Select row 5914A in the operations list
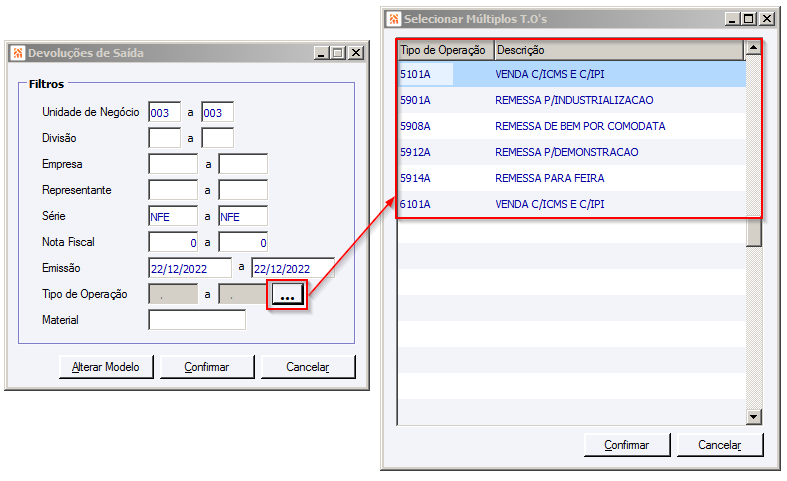This screenshot has width=787, height=481. [572, 178]
